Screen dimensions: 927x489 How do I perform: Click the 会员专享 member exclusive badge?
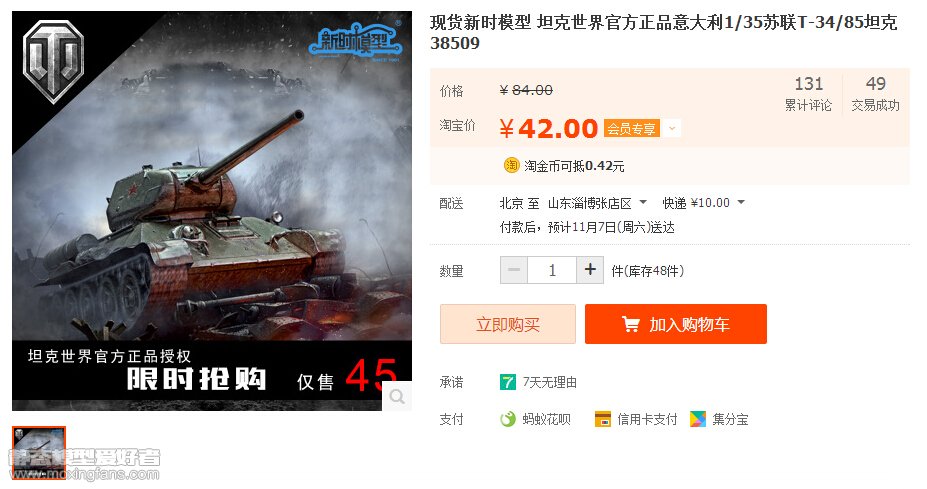(x=631, y=128)
